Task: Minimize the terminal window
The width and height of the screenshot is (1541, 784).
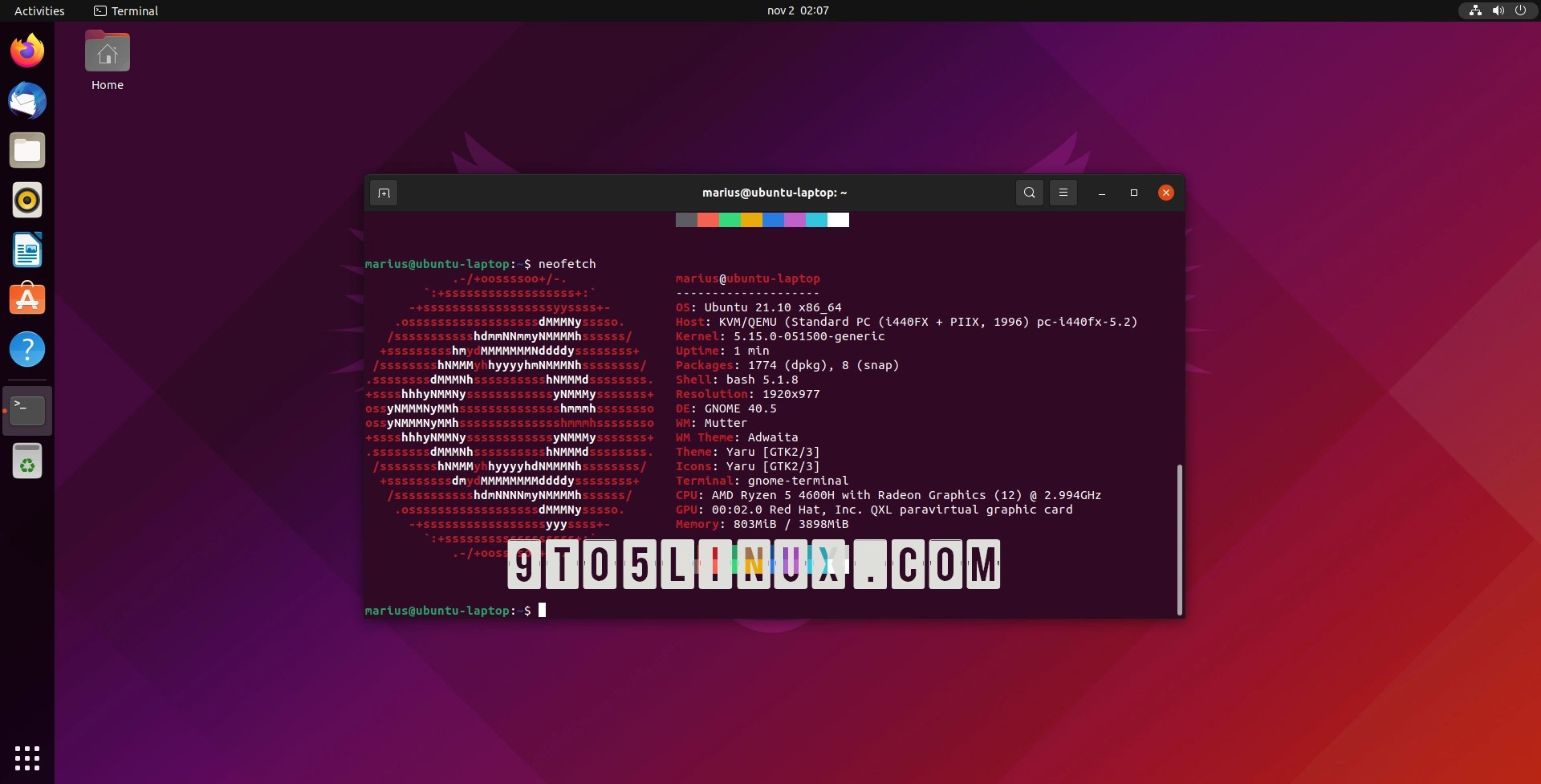Action: [x=1102, y=193]
